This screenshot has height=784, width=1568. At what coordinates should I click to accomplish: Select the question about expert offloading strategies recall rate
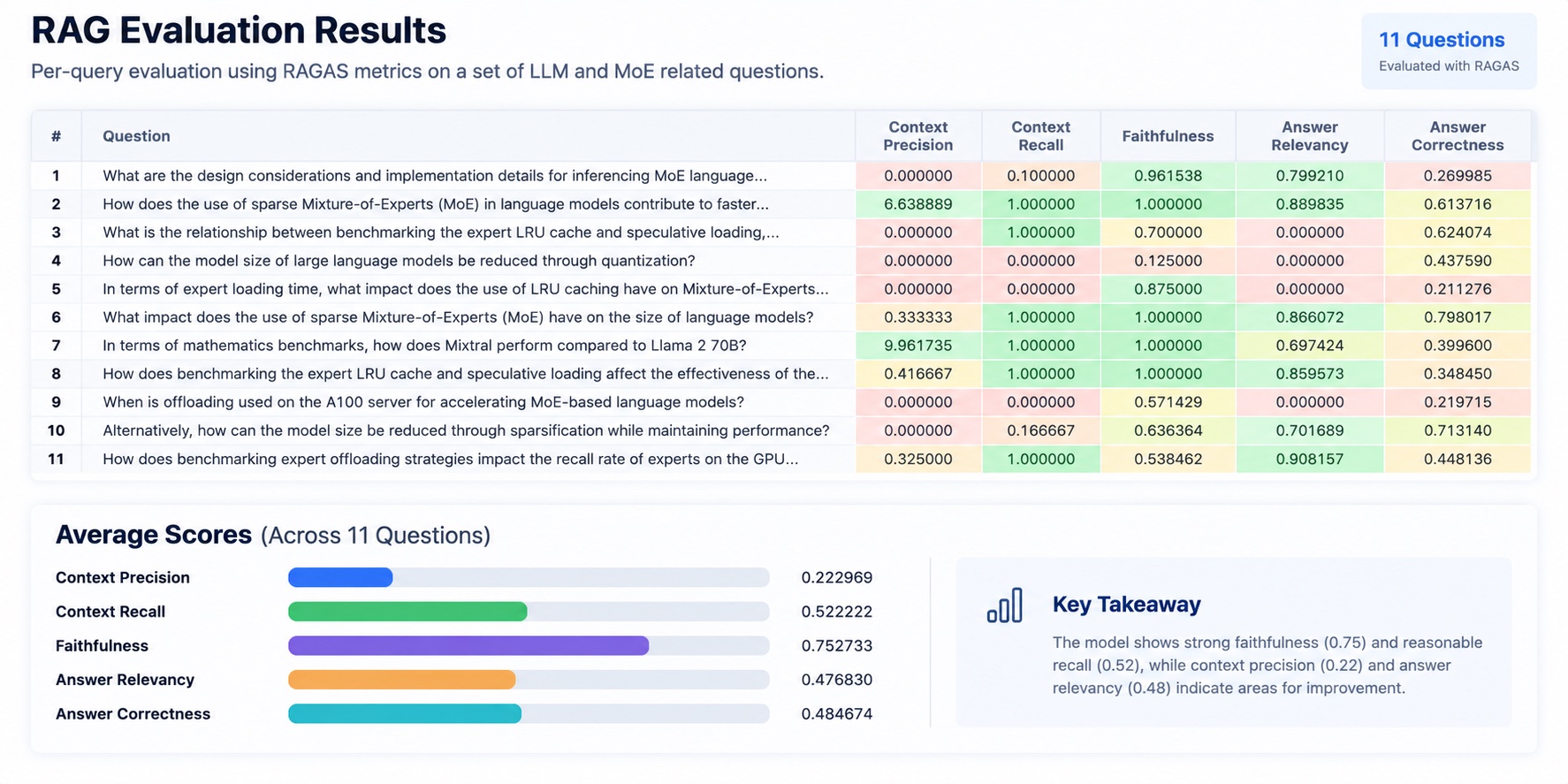[x=451, y=459]
